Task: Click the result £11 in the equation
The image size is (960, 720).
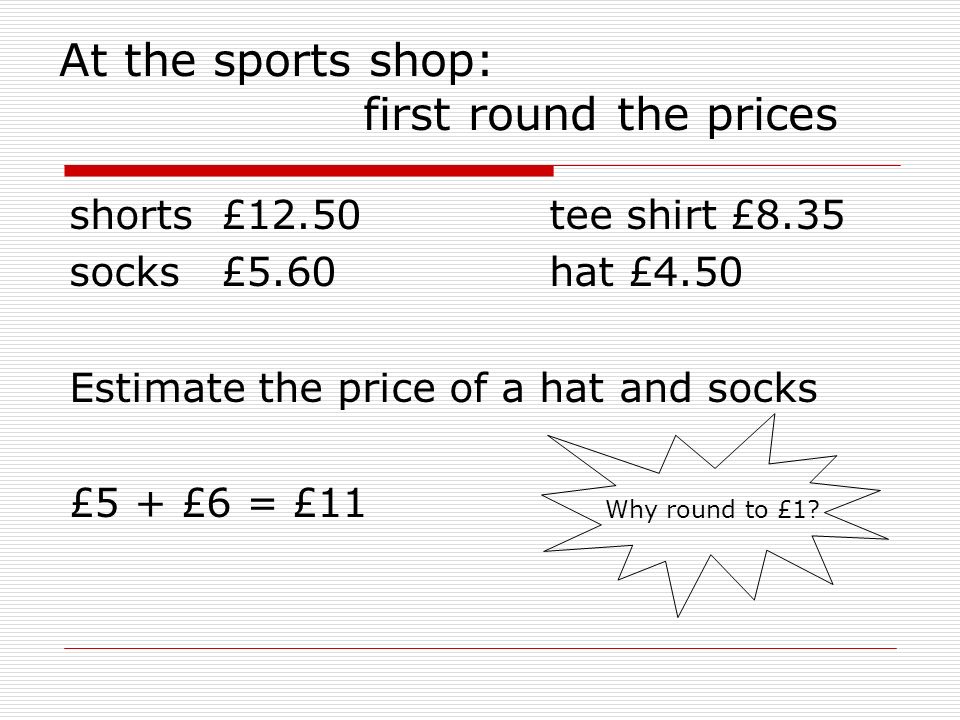Action: (x=329, y=503)
